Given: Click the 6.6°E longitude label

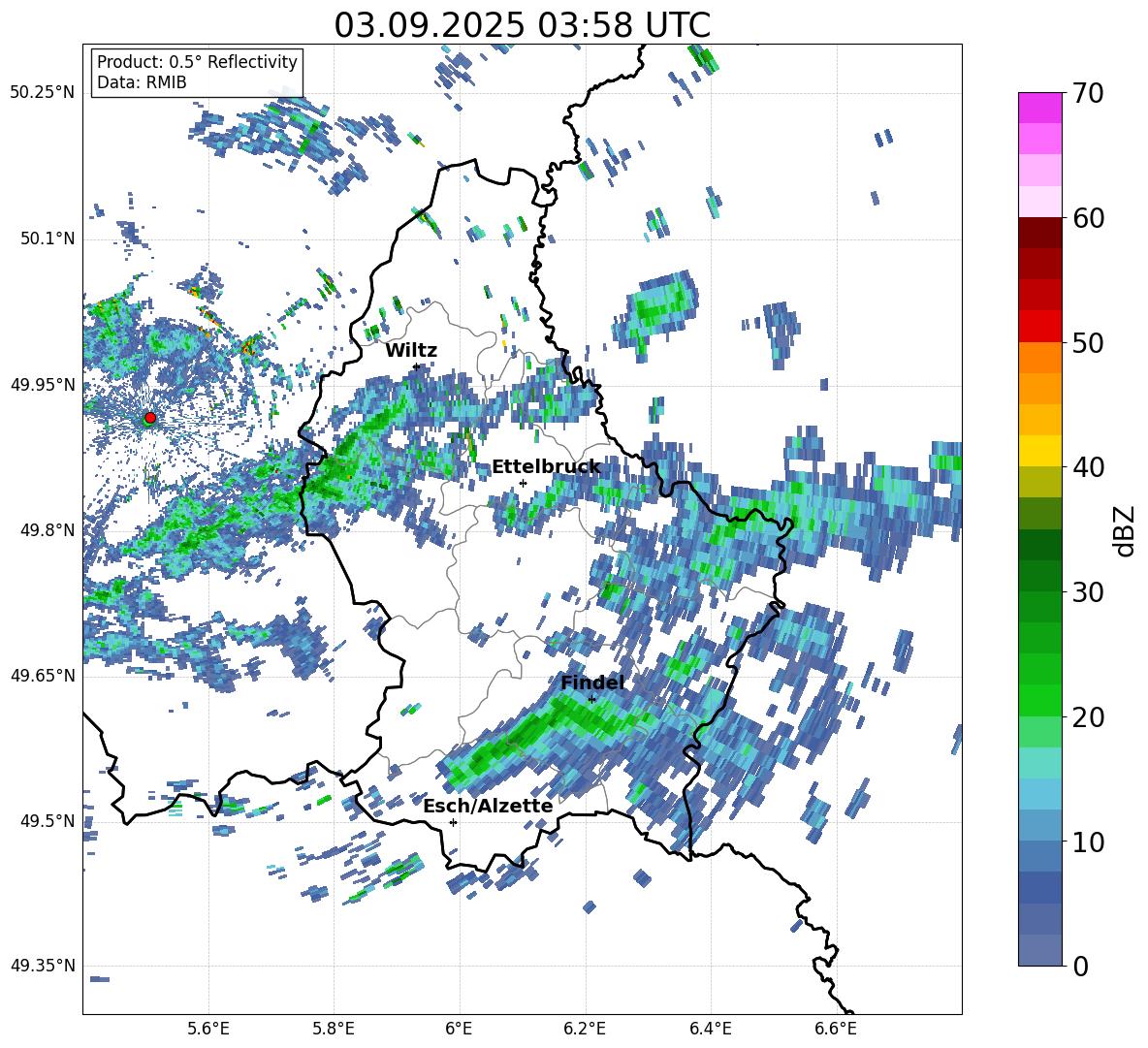Looking at the screenshot, I should (x=836, y=1029).
